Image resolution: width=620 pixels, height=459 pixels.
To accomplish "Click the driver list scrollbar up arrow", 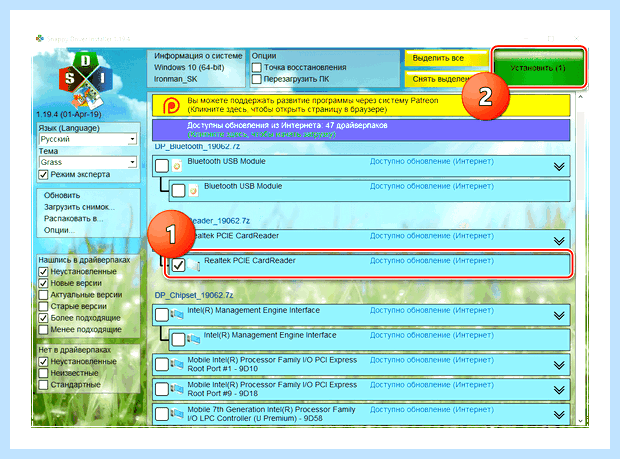I will click(x=580, y=96).
